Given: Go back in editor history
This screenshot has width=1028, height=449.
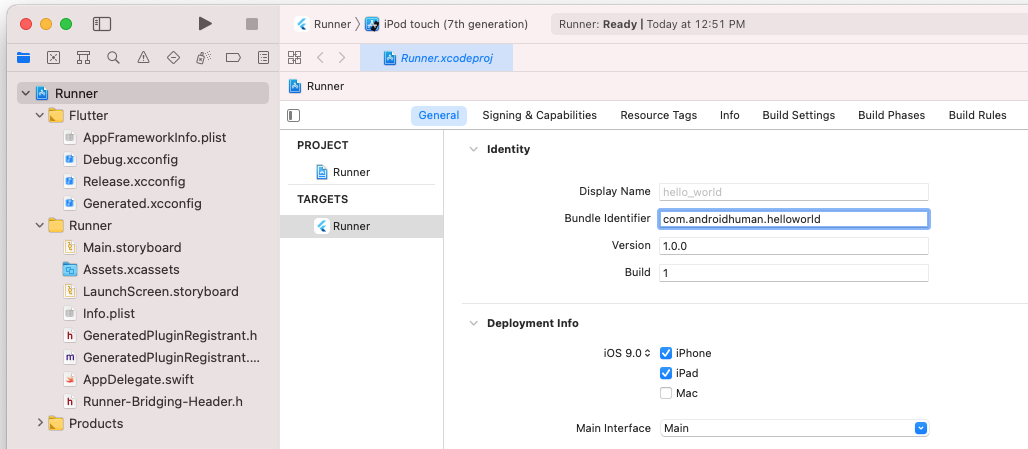Looking at the screenshot, I should pyautogui.click(x=320, y=58).
